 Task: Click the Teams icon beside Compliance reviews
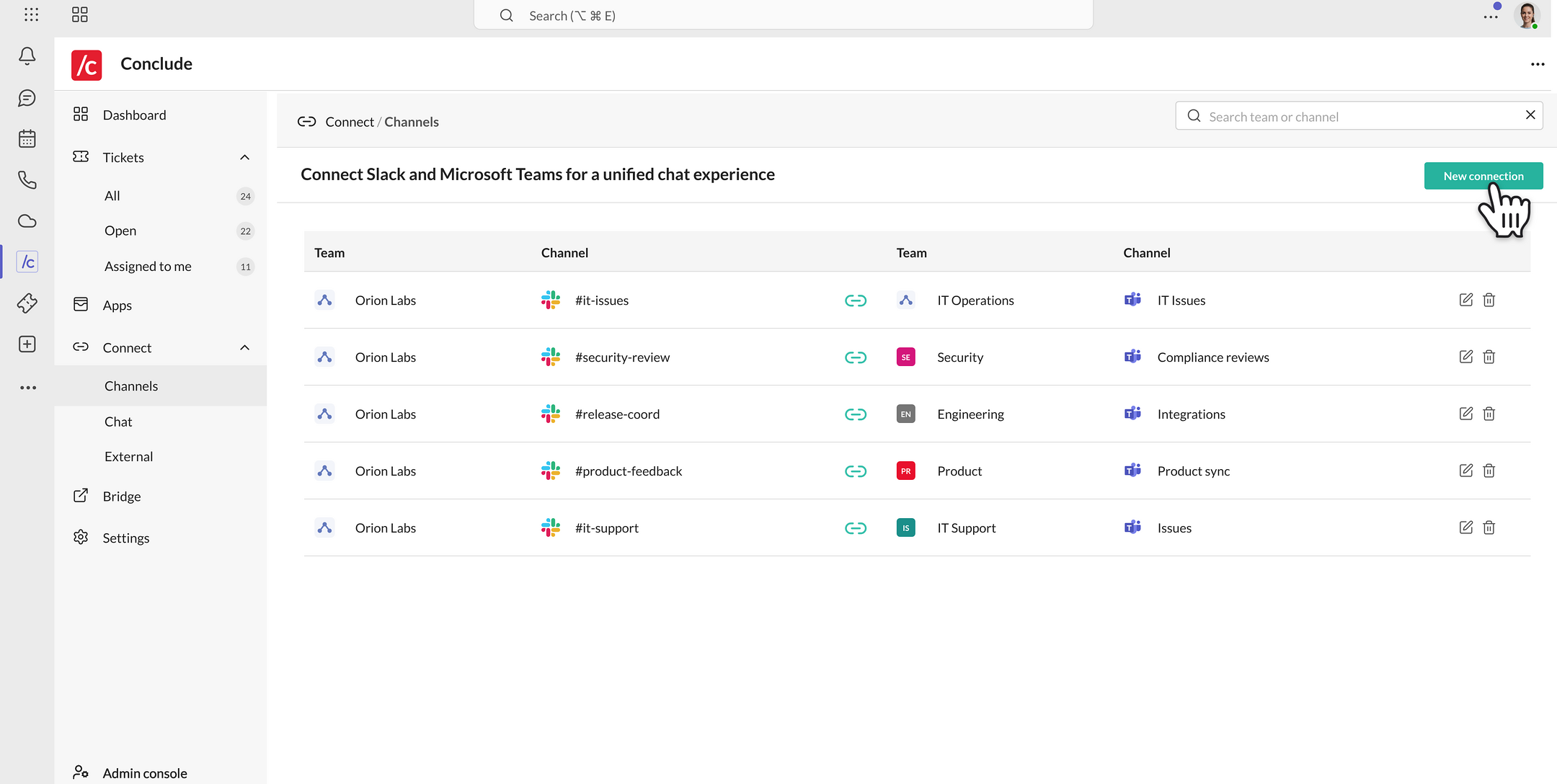point(1132,357)
